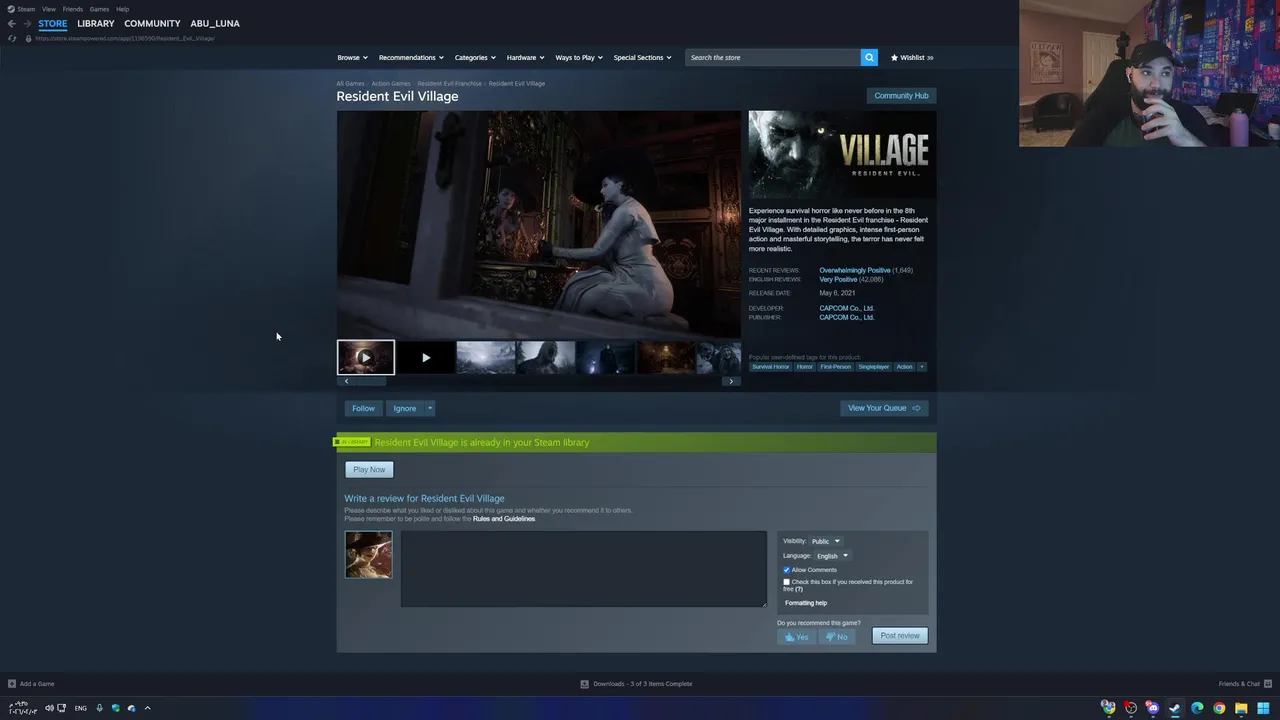Go back using the Steam back arrow
Screen dimensions: 1280x720
[11, 23]
